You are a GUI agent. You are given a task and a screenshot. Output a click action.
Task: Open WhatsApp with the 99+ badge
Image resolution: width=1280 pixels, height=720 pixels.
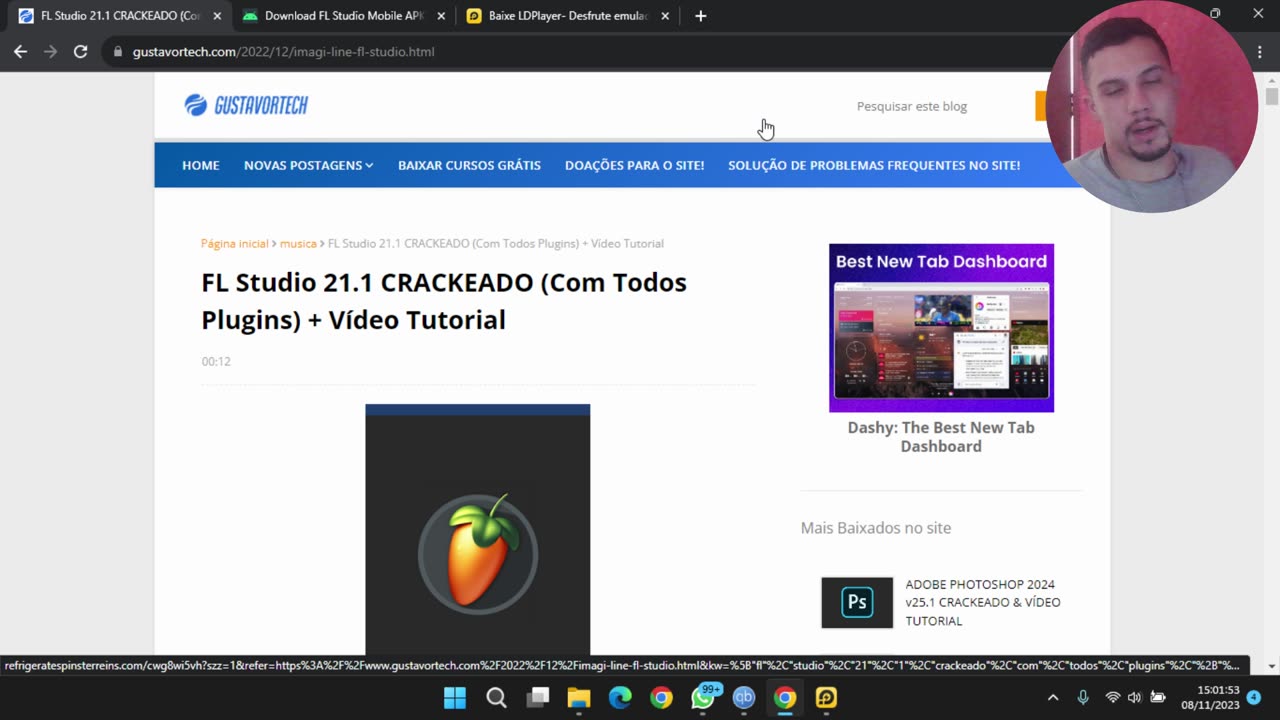point(703,697)
